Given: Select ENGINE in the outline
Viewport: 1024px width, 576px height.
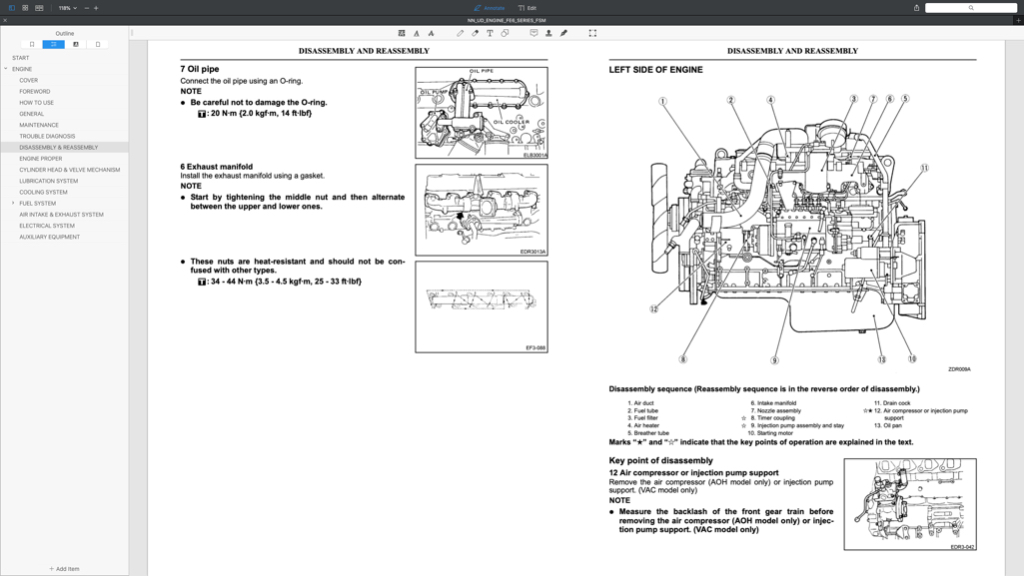Looking at the screenshot, I should 22,69.
